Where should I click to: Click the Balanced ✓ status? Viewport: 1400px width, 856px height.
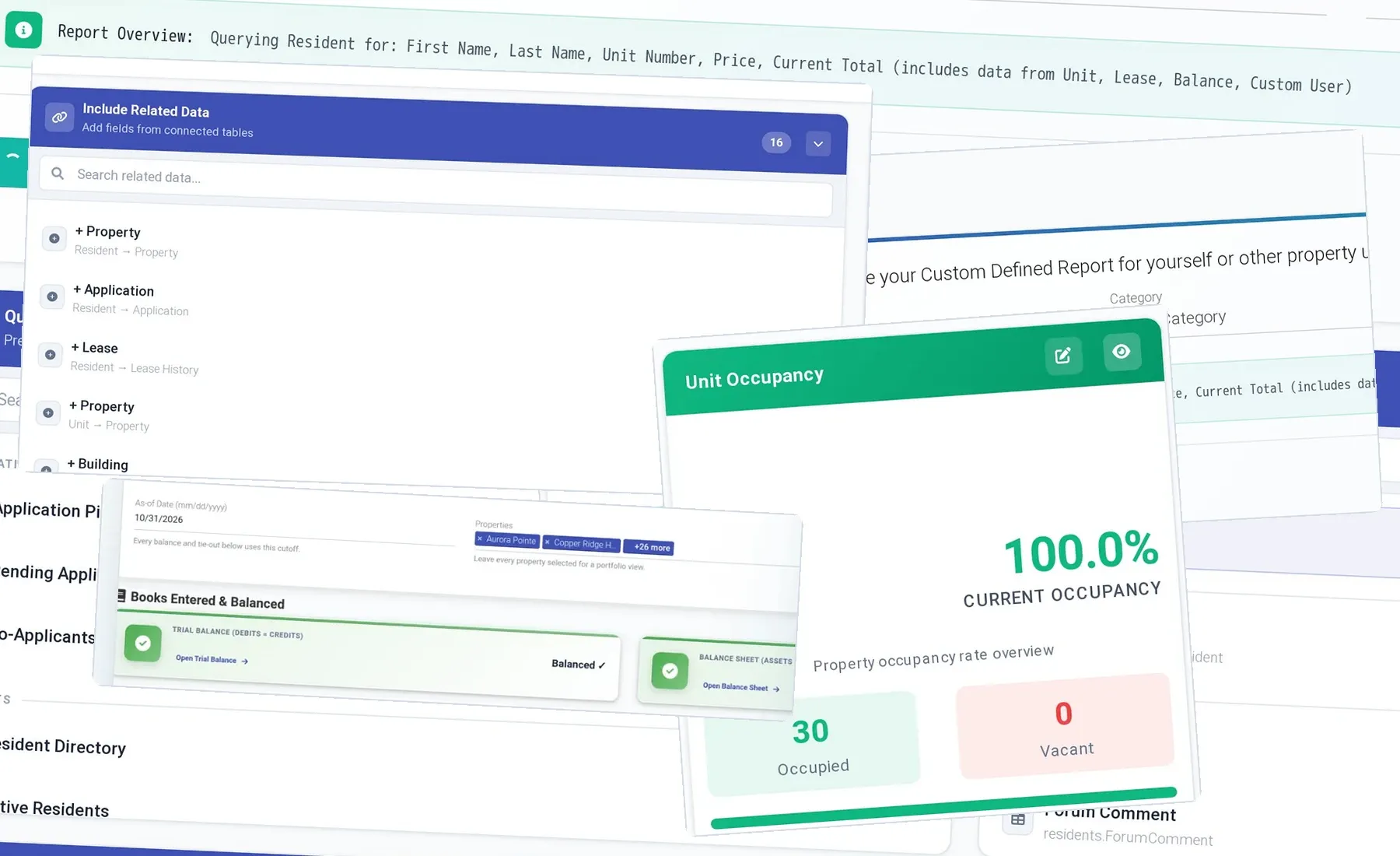(578, 664)
